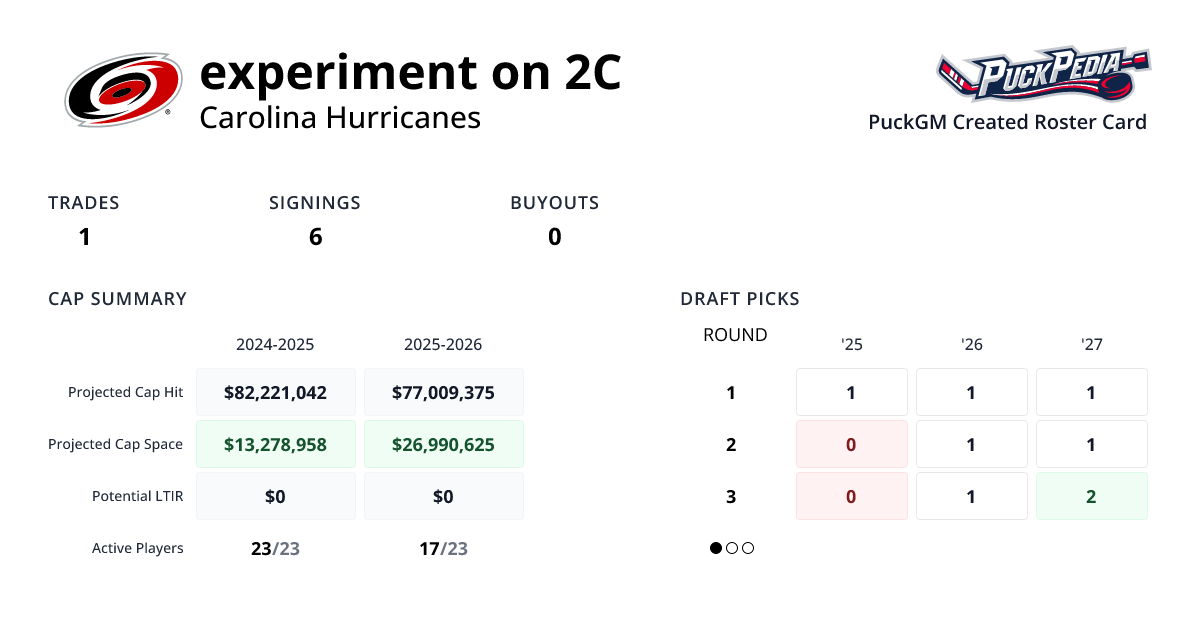
Task: Switch to the Cap Summary section
Action: (117, 298)
